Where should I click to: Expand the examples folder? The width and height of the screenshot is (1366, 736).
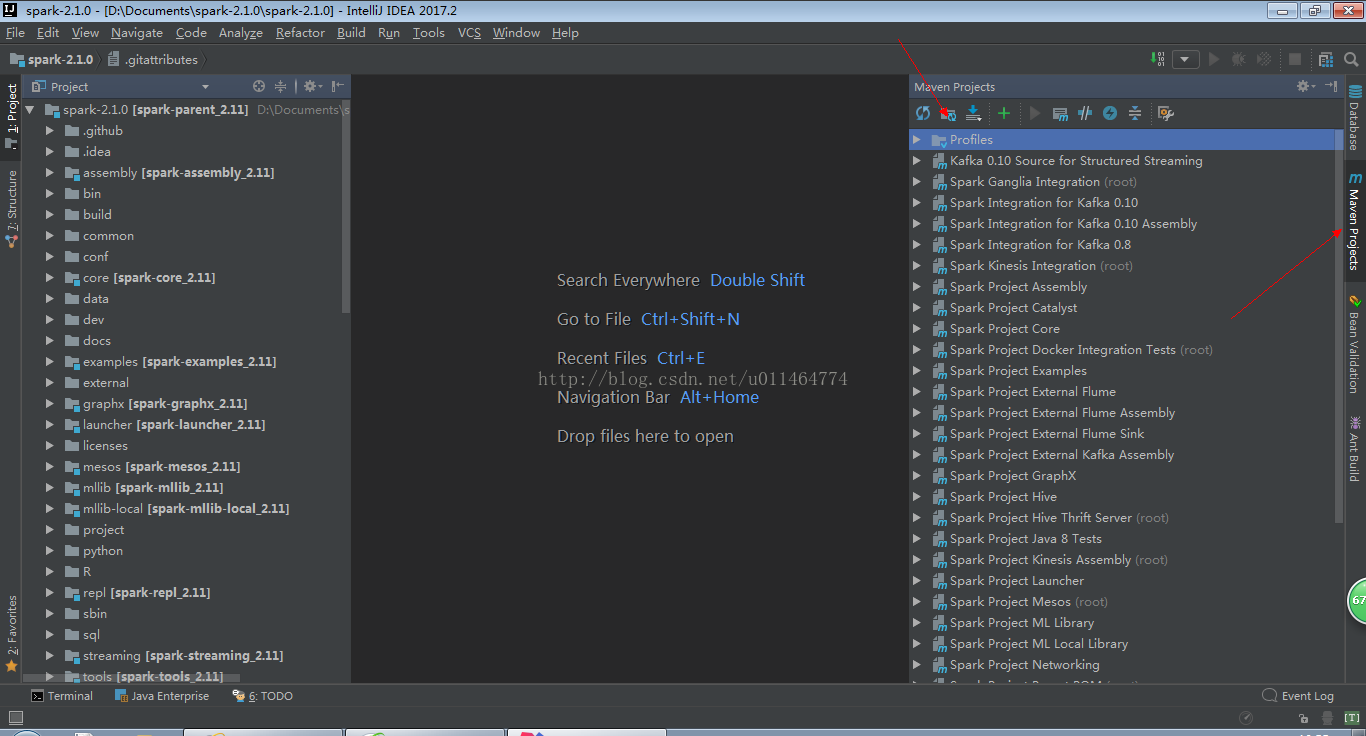click(50, 362)
